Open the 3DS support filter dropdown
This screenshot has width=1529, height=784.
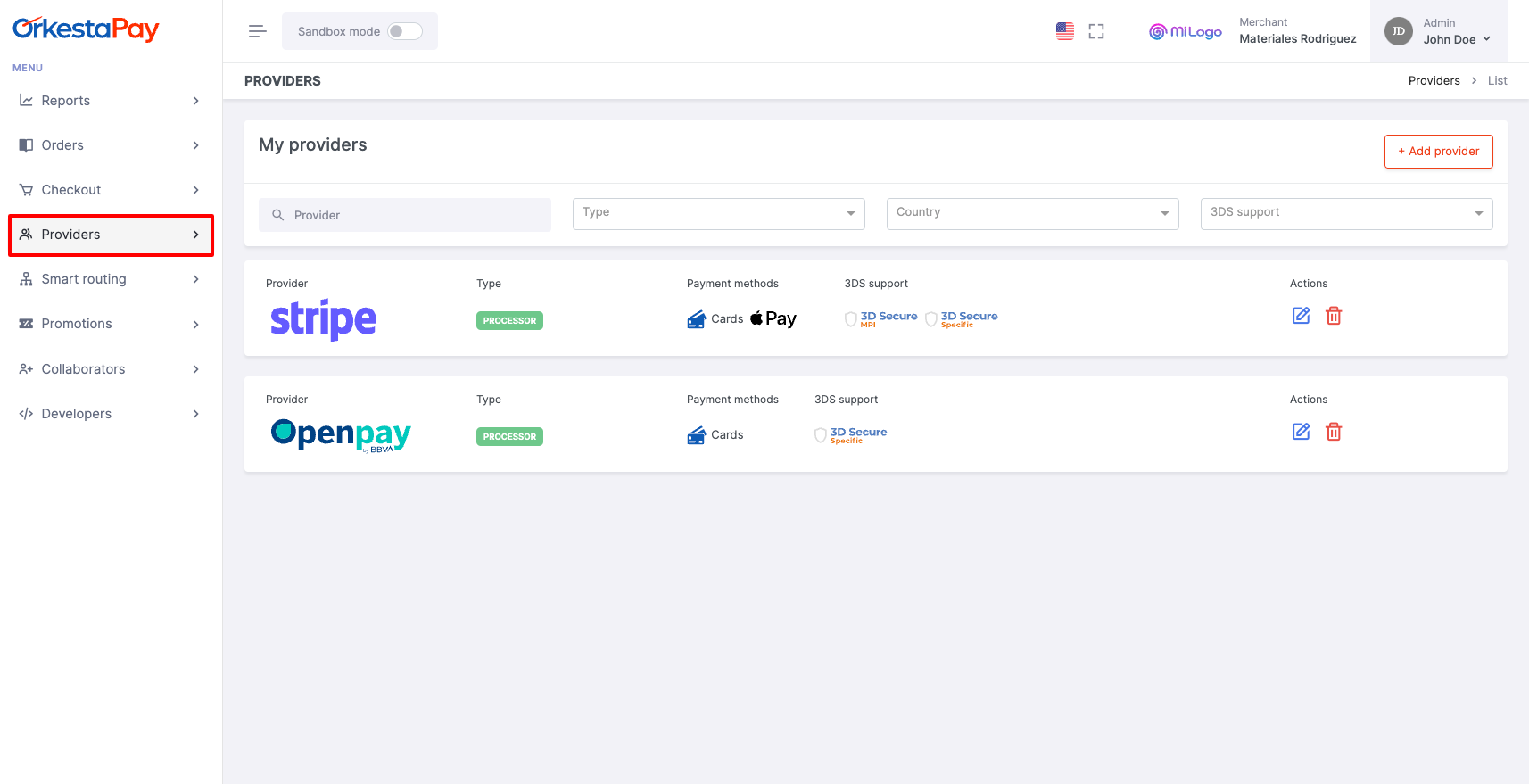1347,213
